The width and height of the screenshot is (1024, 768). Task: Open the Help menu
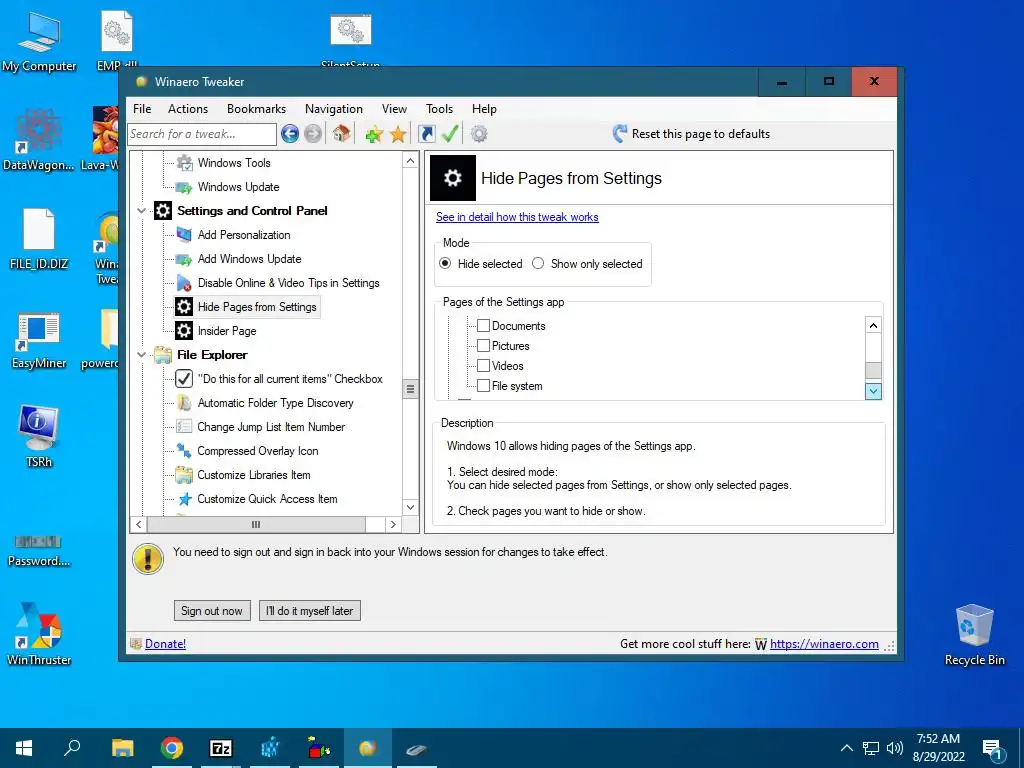[485, 109]
